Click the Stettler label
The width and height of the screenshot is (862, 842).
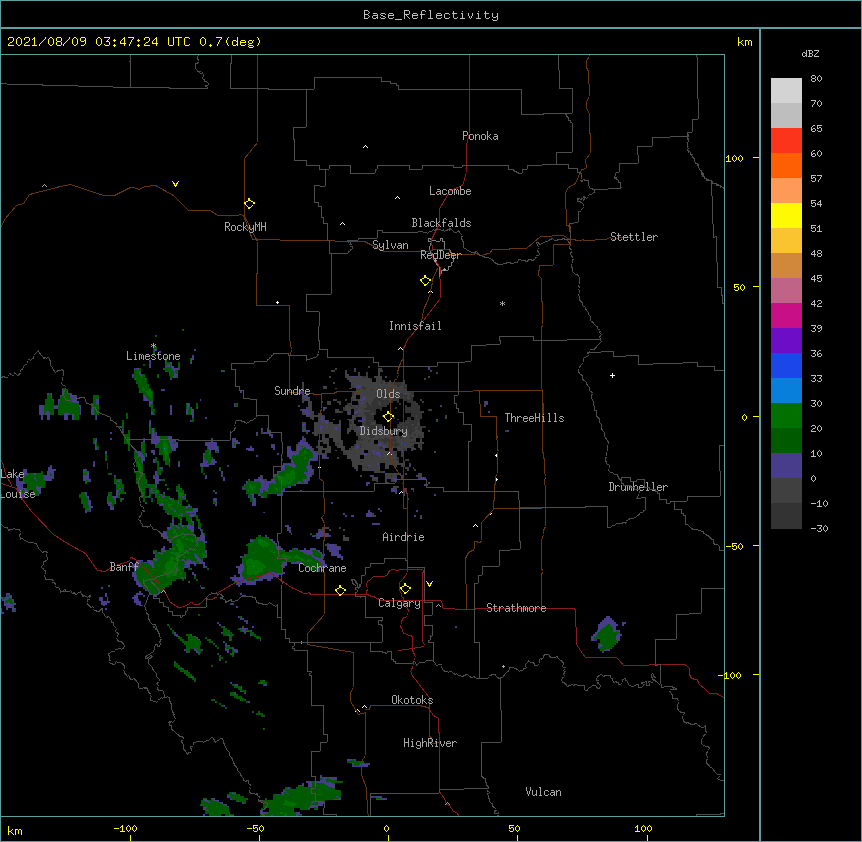634,237
